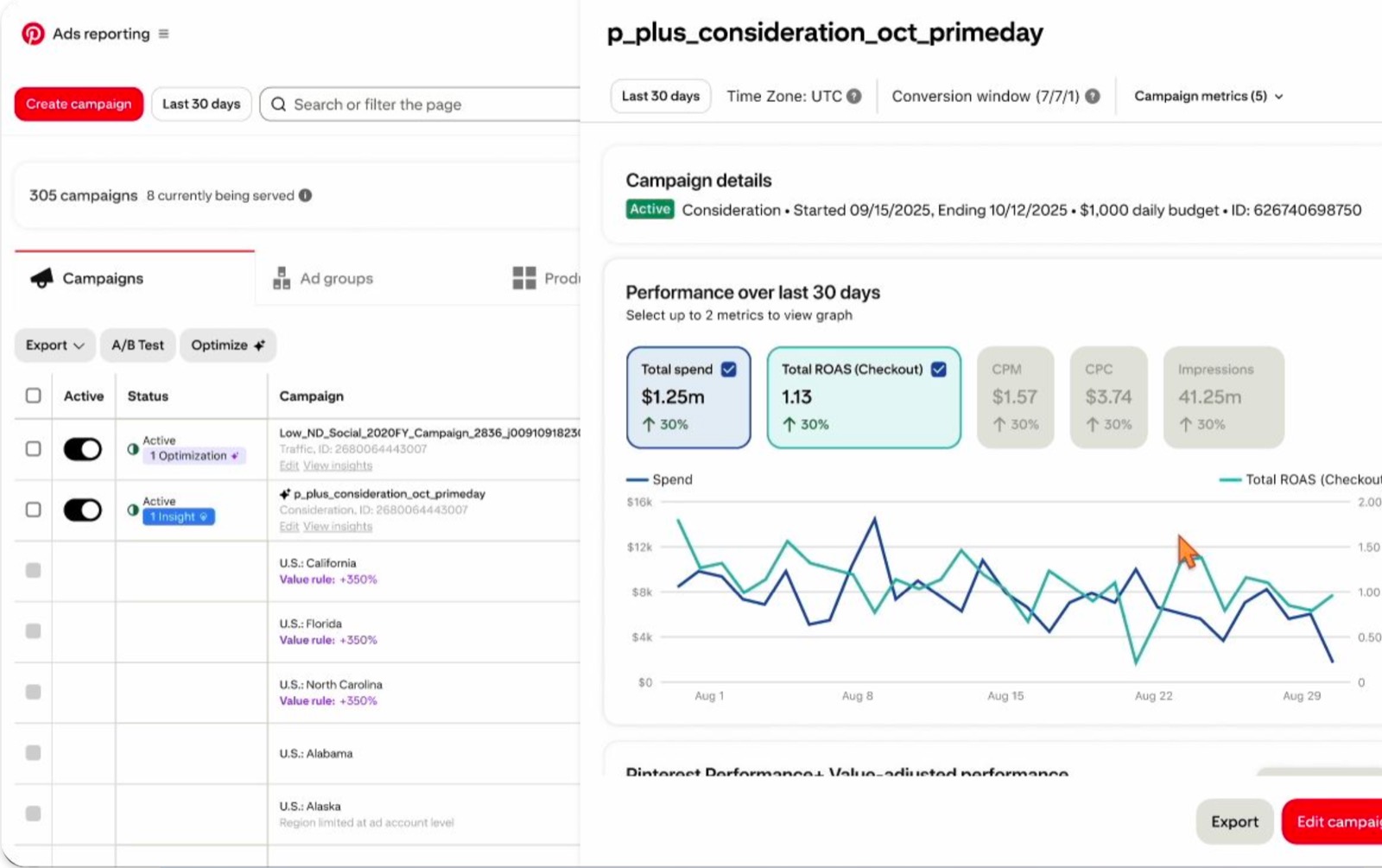Click the Total ROAS up-arrow trend icon
This screenshot has width=1382, height=868.
coord(789,424)
